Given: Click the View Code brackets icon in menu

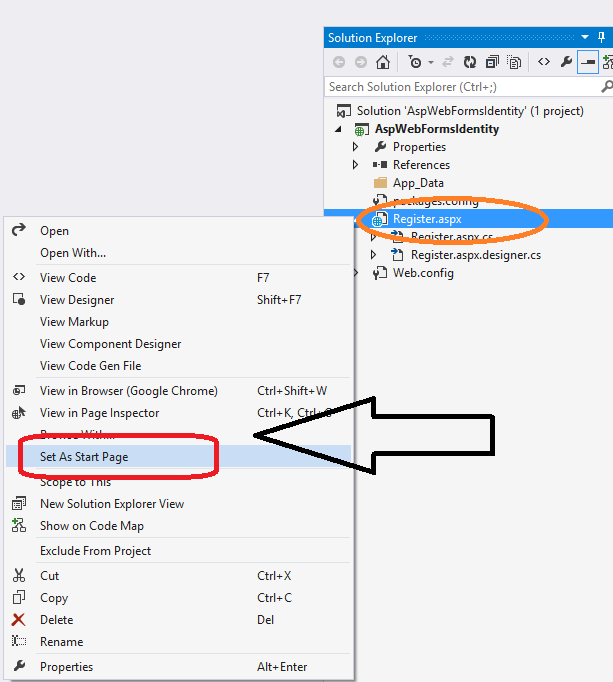Looking at the screenshot, I should point(19,277).
